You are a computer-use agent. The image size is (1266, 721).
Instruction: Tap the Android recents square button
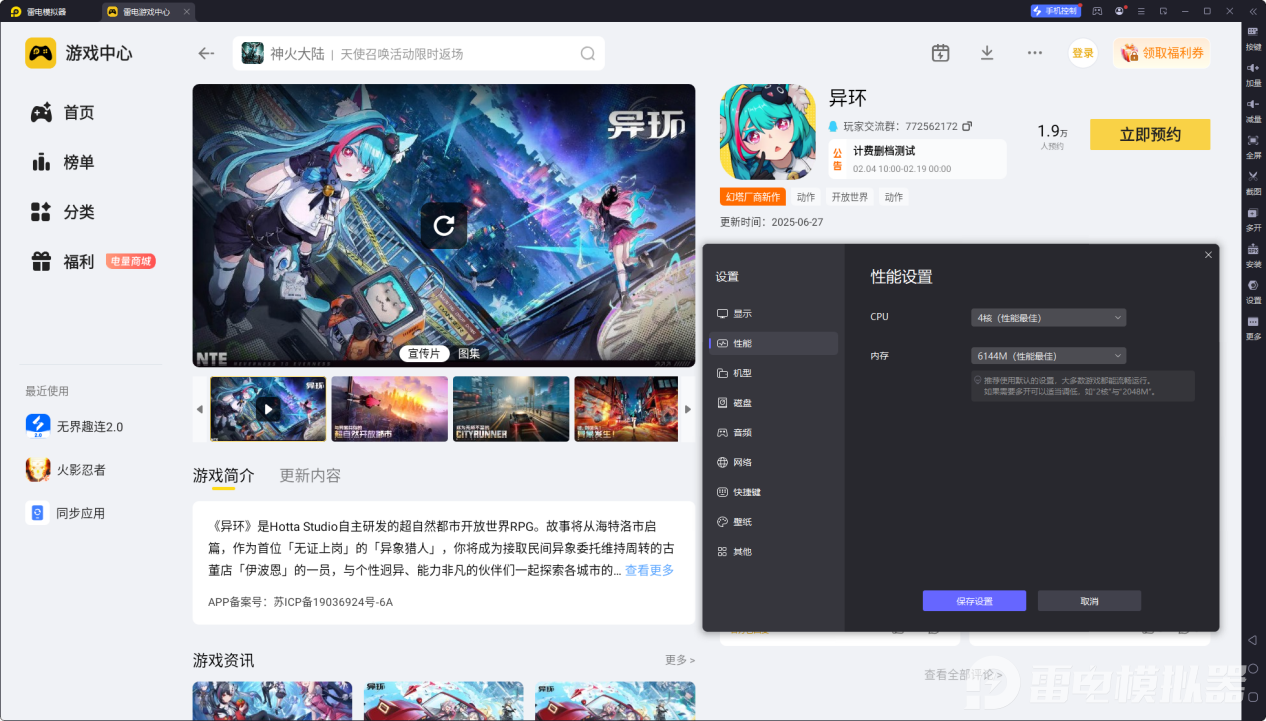coord(1253,696)
